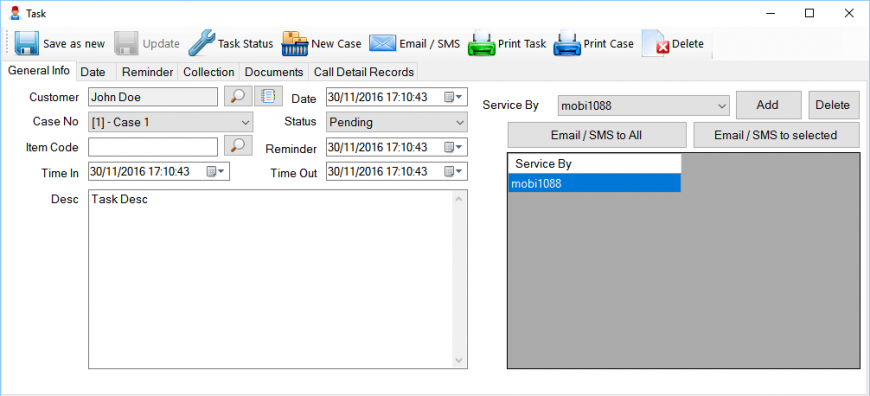Open the Collection tab
This screenshot has height=396, width=870.
tap(209, 72)
